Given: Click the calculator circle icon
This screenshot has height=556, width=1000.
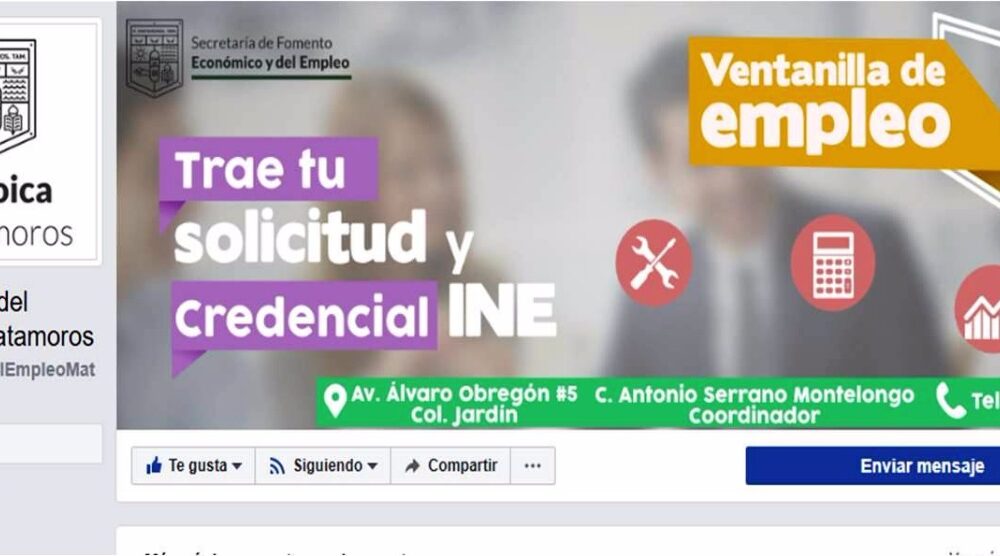Looking at the screenshot, I should pos(833,263).
